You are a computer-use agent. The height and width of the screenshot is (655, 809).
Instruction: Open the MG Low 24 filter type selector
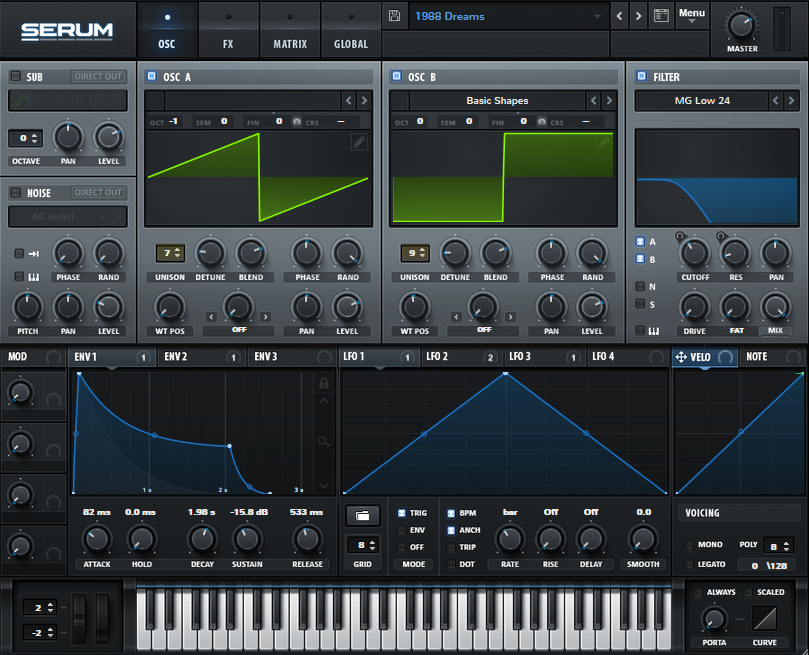[701, 100]
